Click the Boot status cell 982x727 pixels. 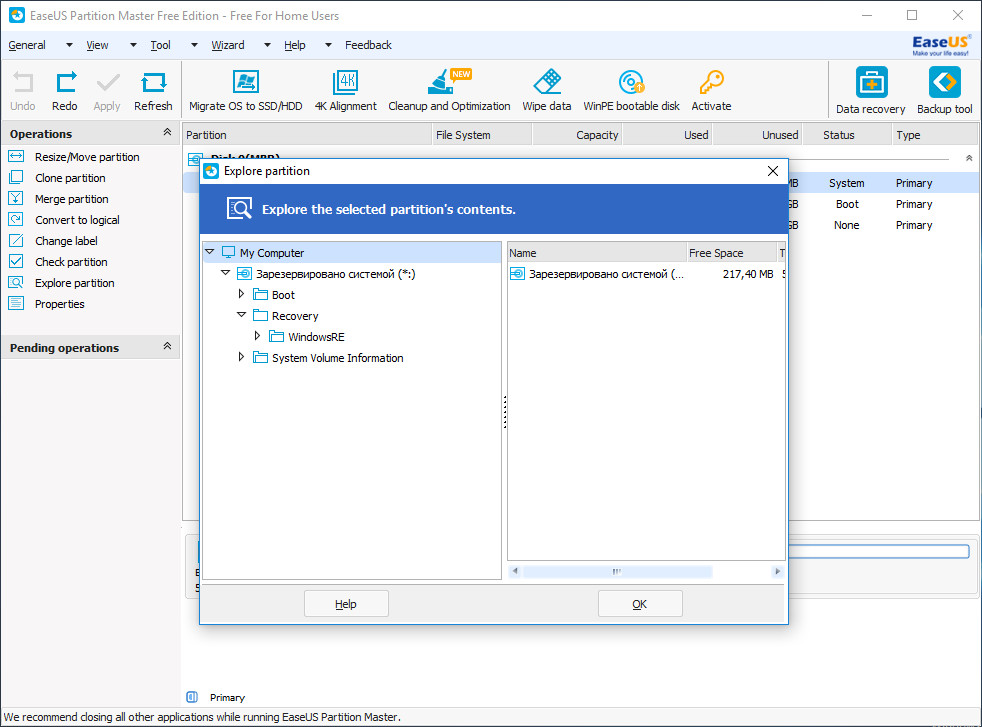tap(847, 204)
